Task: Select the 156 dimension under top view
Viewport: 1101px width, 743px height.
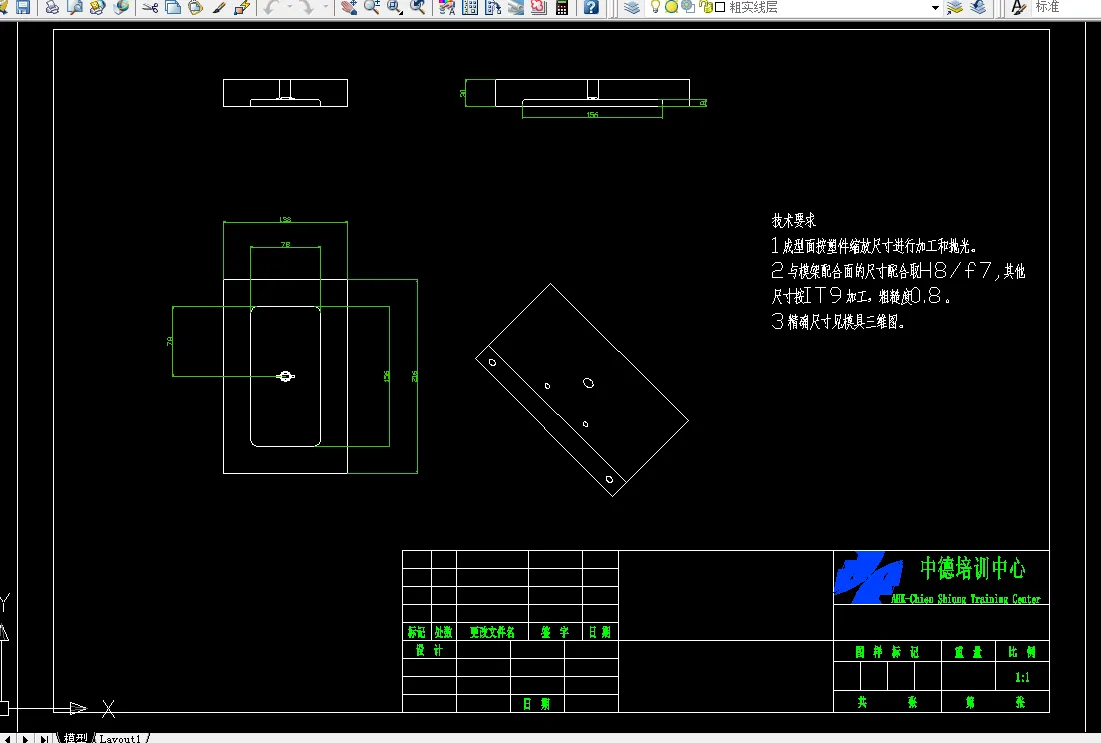Action: click(x=592, y=114)
